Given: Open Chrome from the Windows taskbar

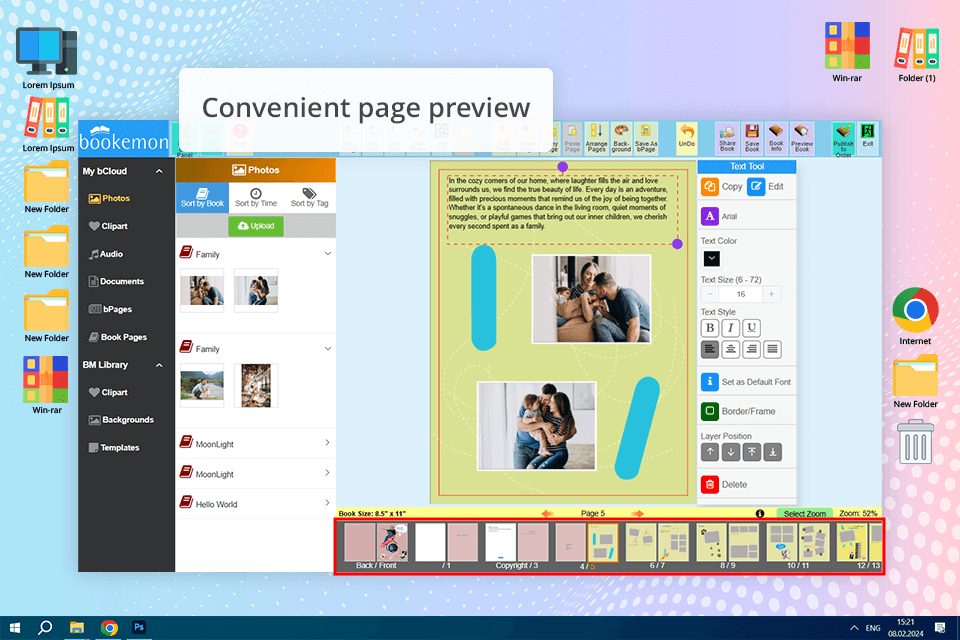Looking at the screenshot, I should pos(110,628).
